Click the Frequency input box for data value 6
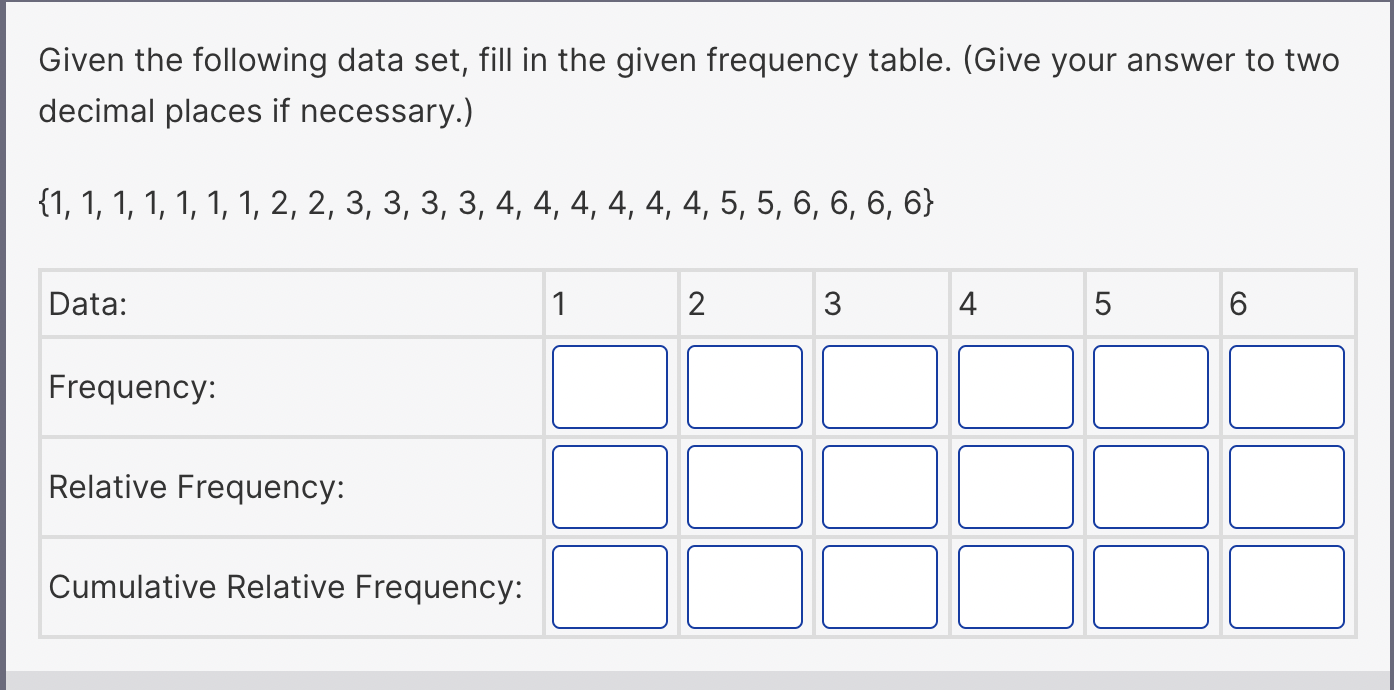The image size is (1394, 690). tap(1286, 387)
